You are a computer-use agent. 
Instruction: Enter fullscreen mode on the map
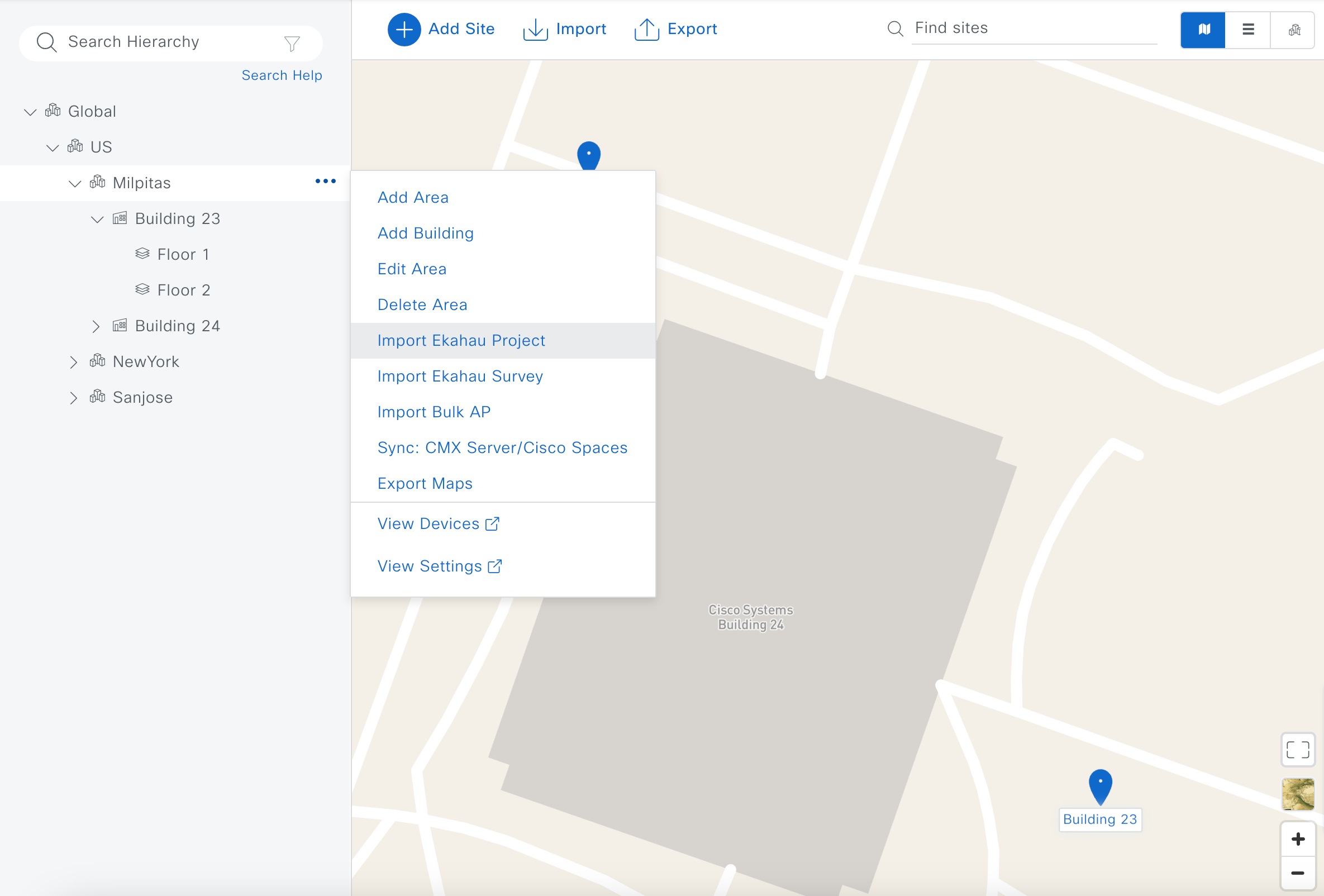coord(1298,750)
